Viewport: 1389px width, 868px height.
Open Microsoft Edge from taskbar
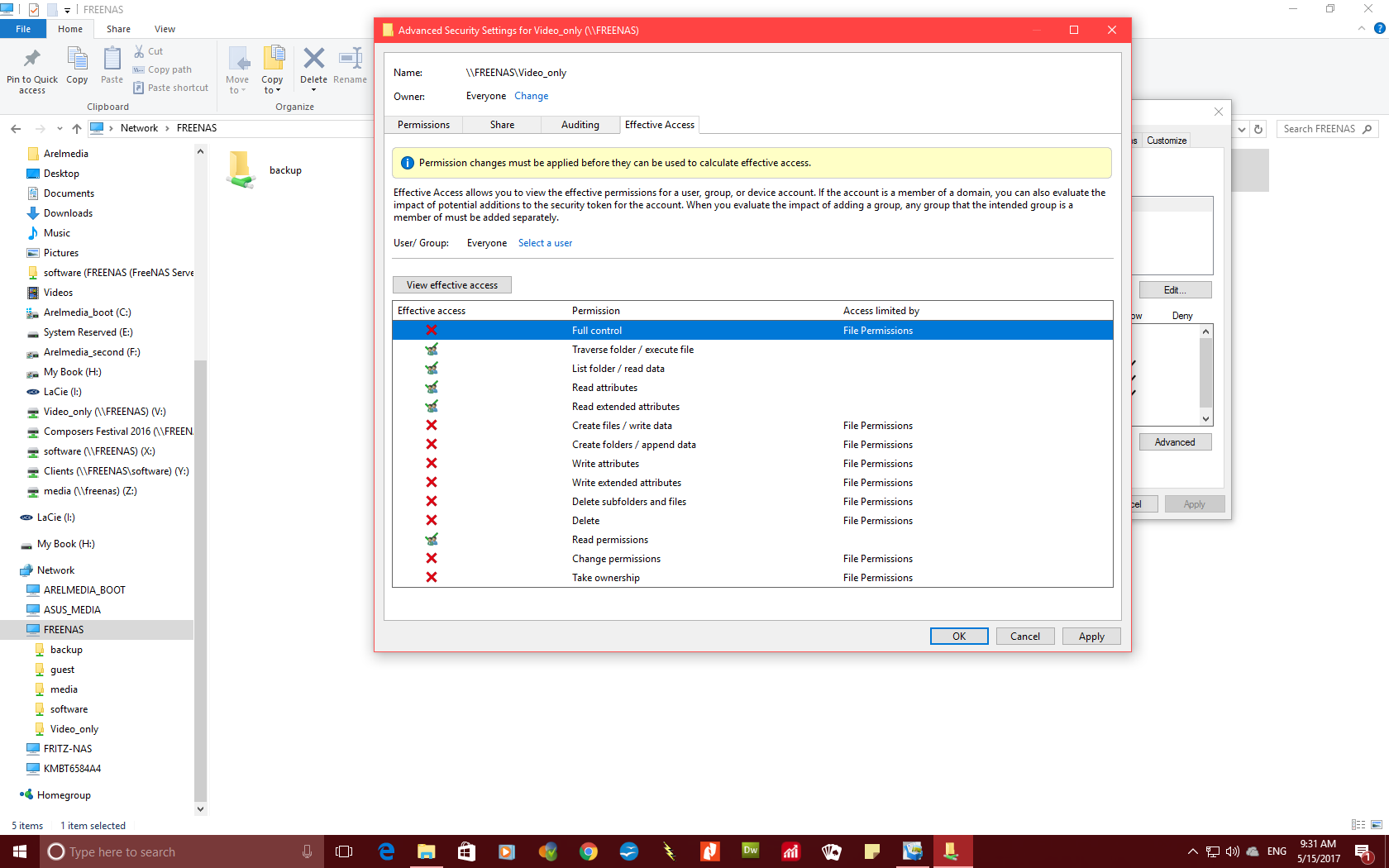[x=386, y=851]
